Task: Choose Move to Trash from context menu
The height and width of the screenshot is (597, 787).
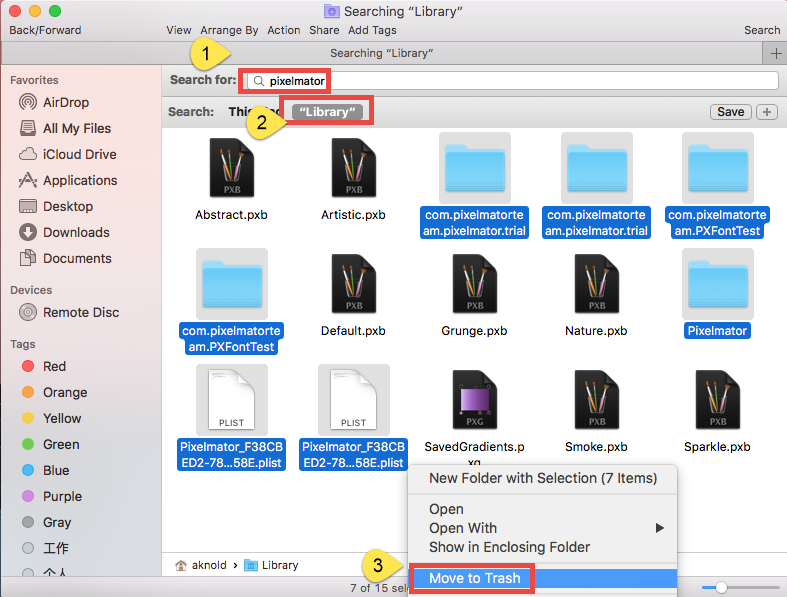Action: click(474, 578)
